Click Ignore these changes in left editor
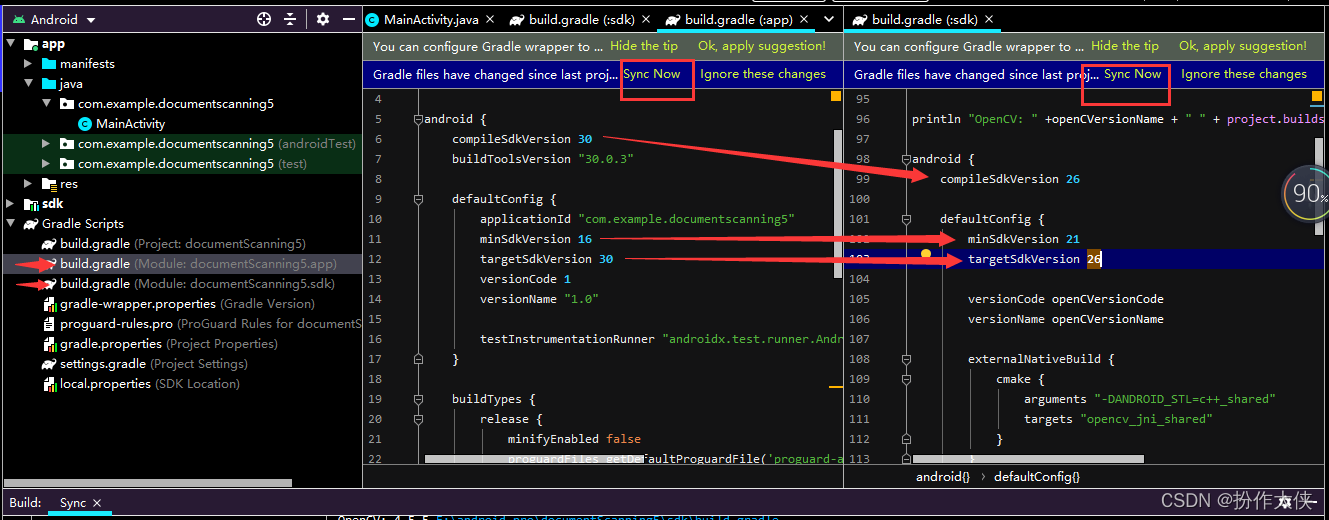 [763, 74]
